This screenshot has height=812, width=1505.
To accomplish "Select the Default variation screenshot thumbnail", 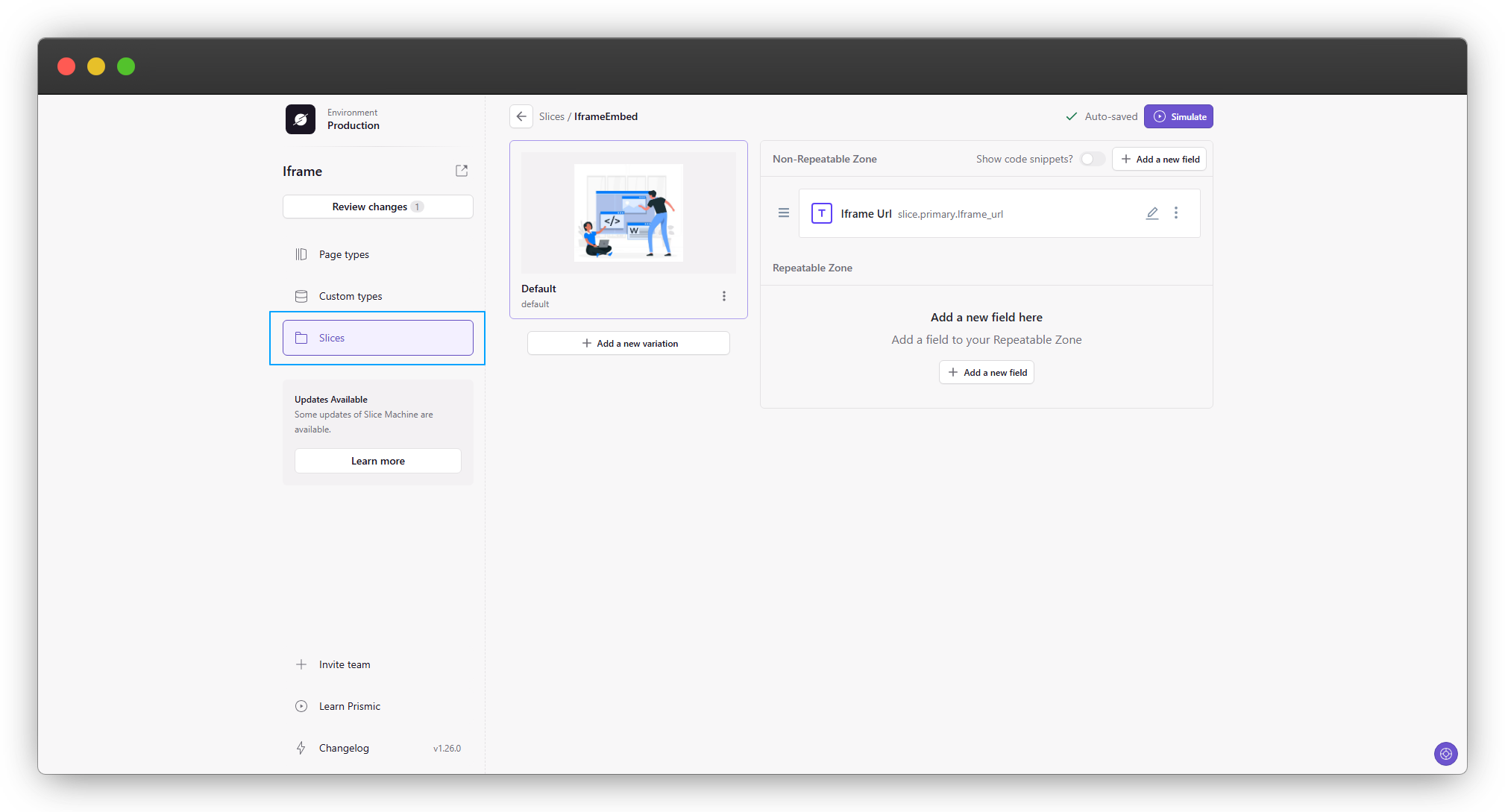I will pyautogui.click(x=629, y=213).
